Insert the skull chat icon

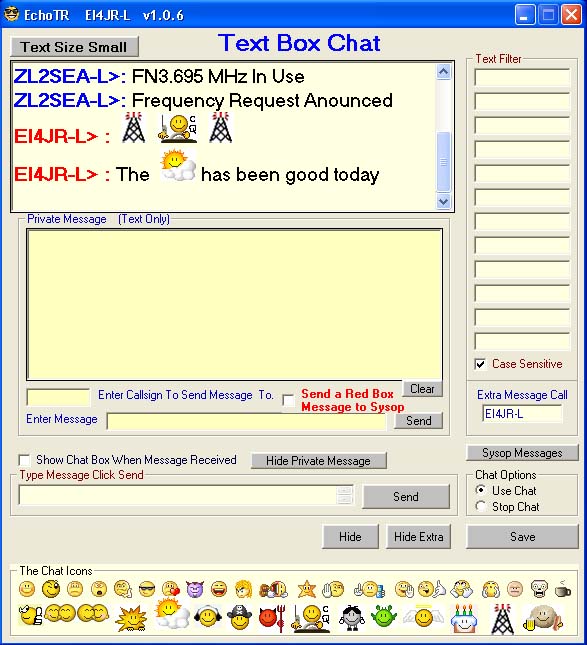538,589
